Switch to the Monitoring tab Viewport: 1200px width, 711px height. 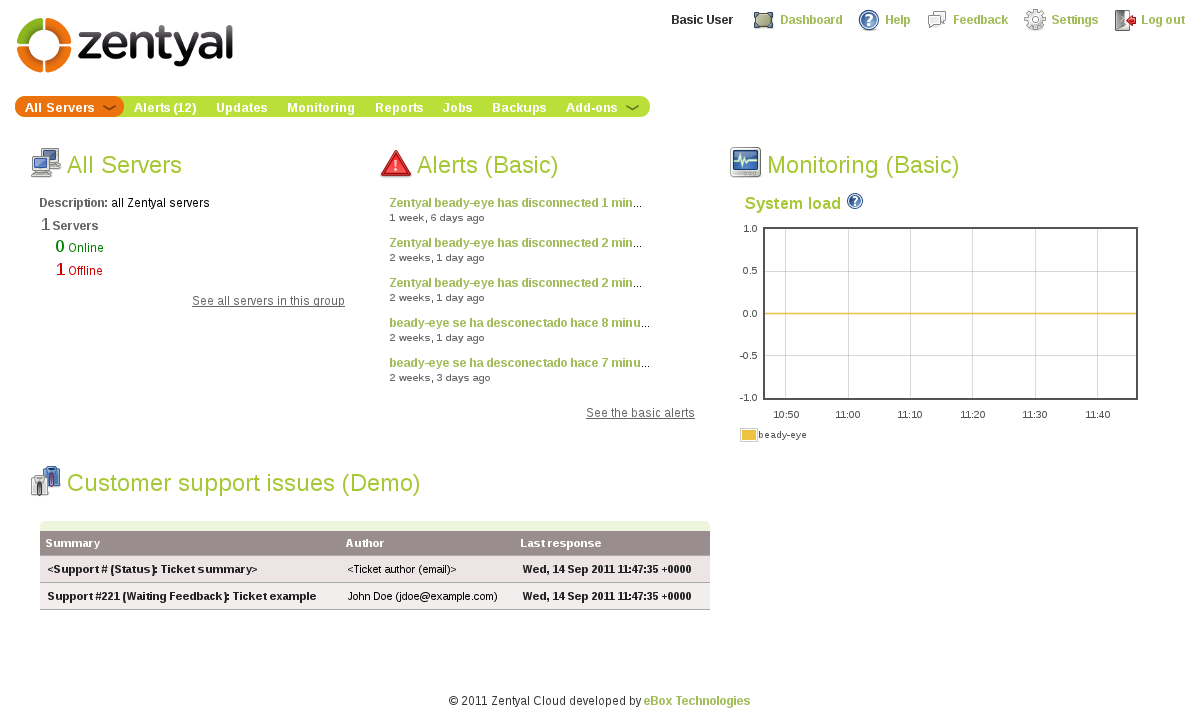321,107
